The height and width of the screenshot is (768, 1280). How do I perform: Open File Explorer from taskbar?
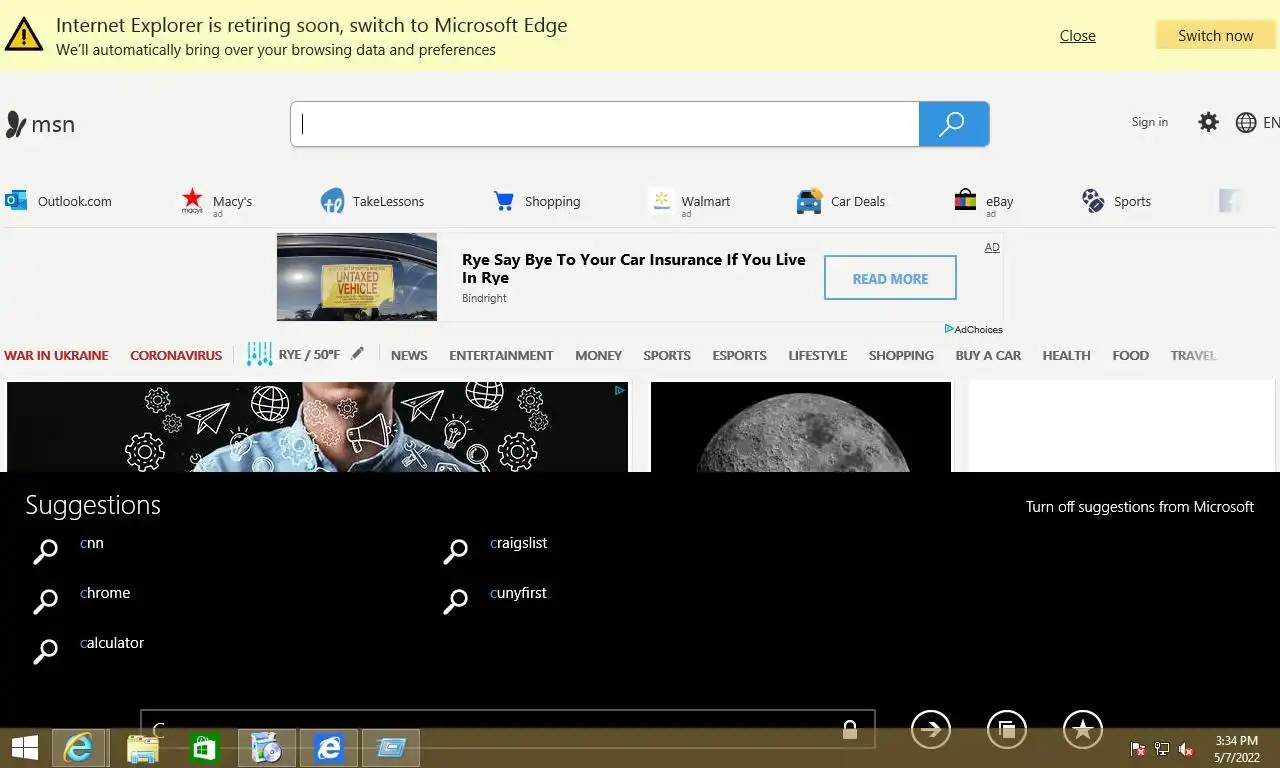pyautogui.click(x=143, y=748)
